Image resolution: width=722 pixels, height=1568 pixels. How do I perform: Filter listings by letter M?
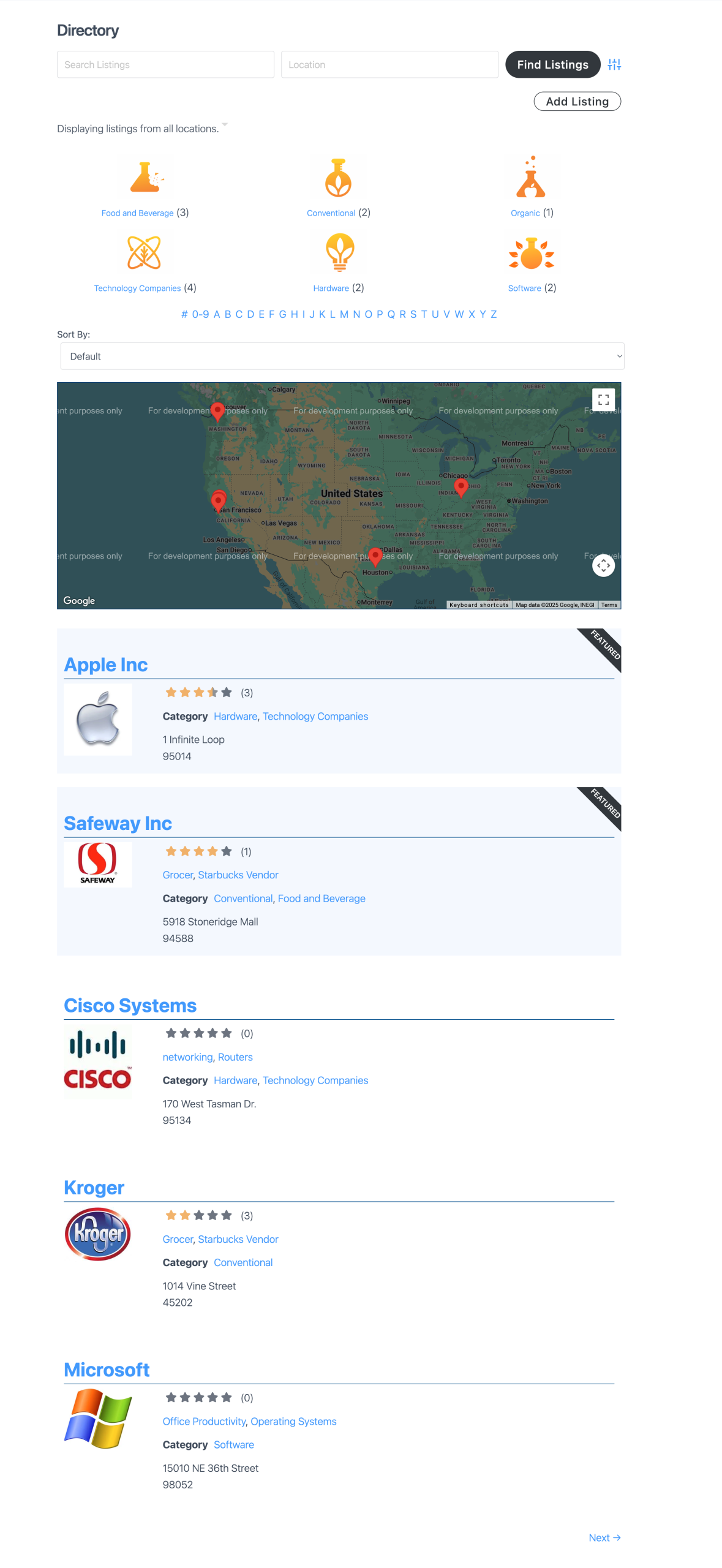(x=344, y=314)
